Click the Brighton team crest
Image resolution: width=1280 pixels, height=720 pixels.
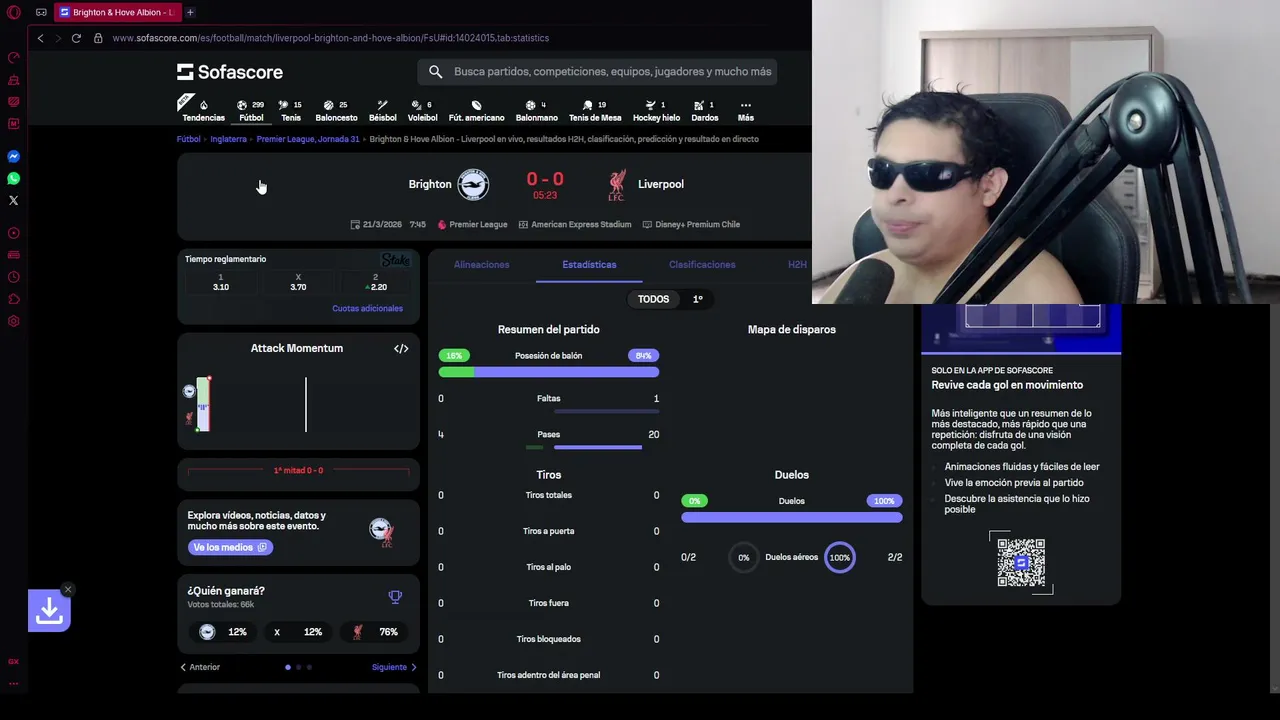click(x=473, y=184)
